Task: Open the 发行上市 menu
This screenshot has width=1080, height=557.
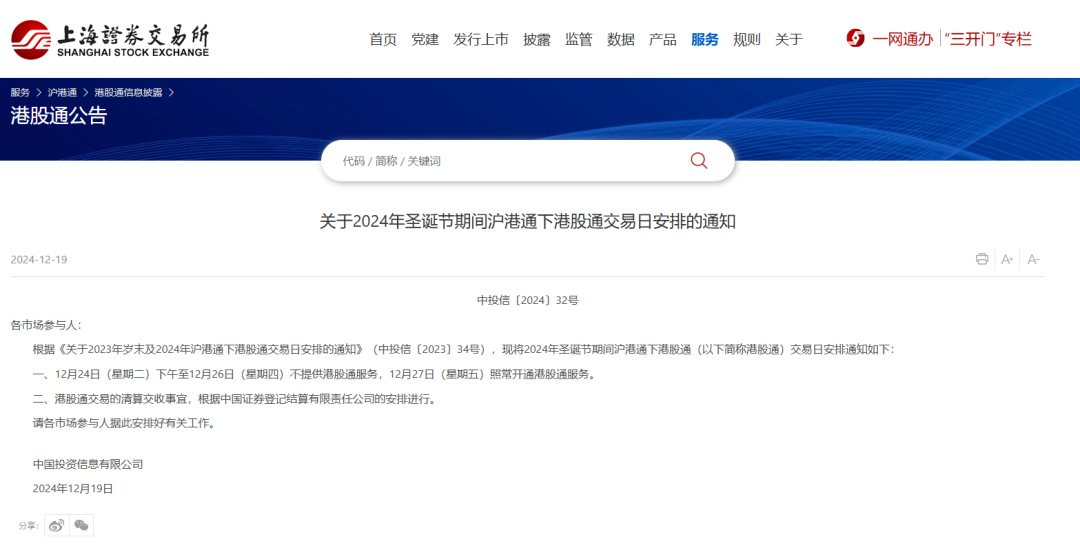Action: pyautogui.click(x=481, y=39)
